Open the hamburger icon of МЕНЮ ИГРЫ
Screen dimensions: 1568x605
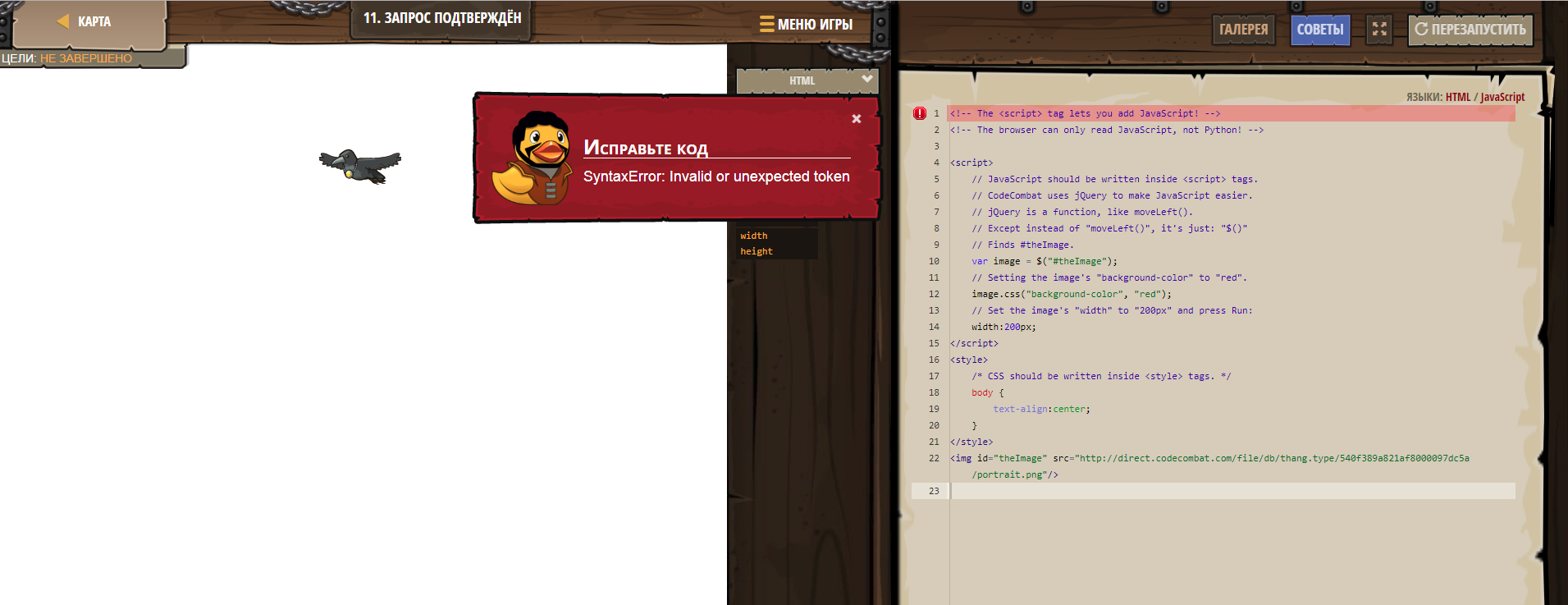[766, 24]
